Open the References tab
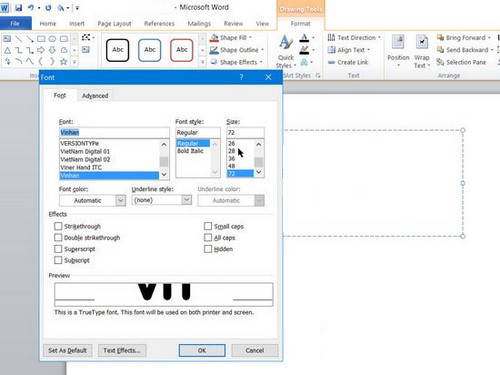 [x=159, y=24]
